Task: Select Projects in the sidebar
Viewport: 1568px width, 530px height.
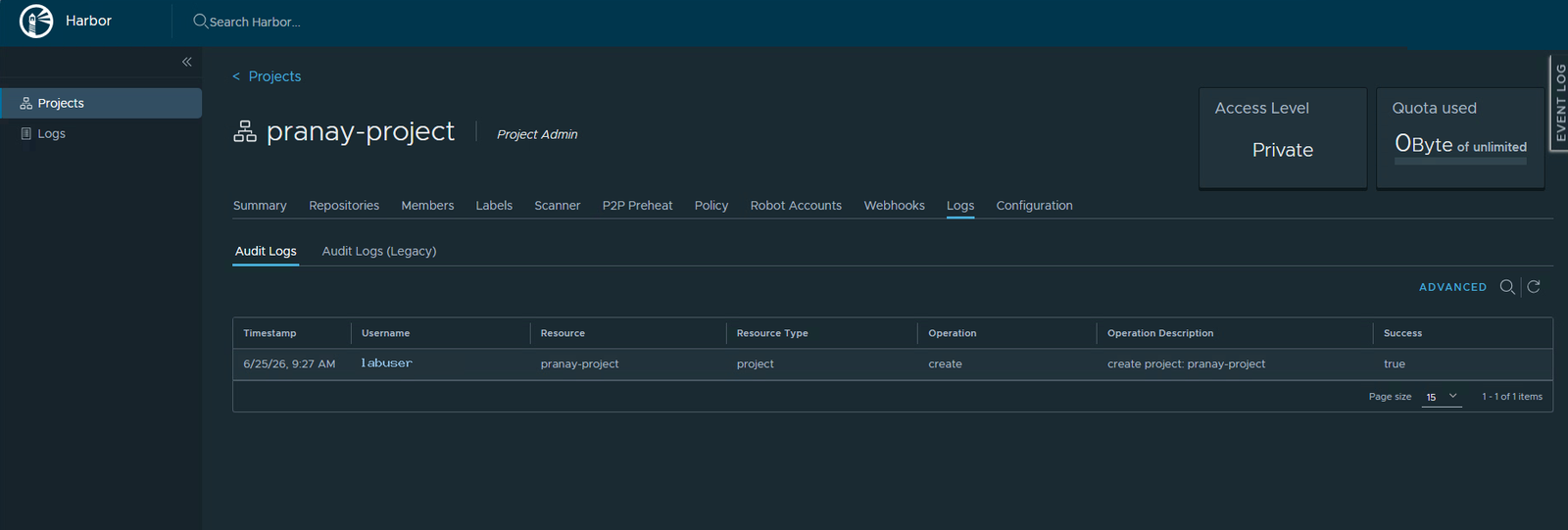Action: [101, 103]
